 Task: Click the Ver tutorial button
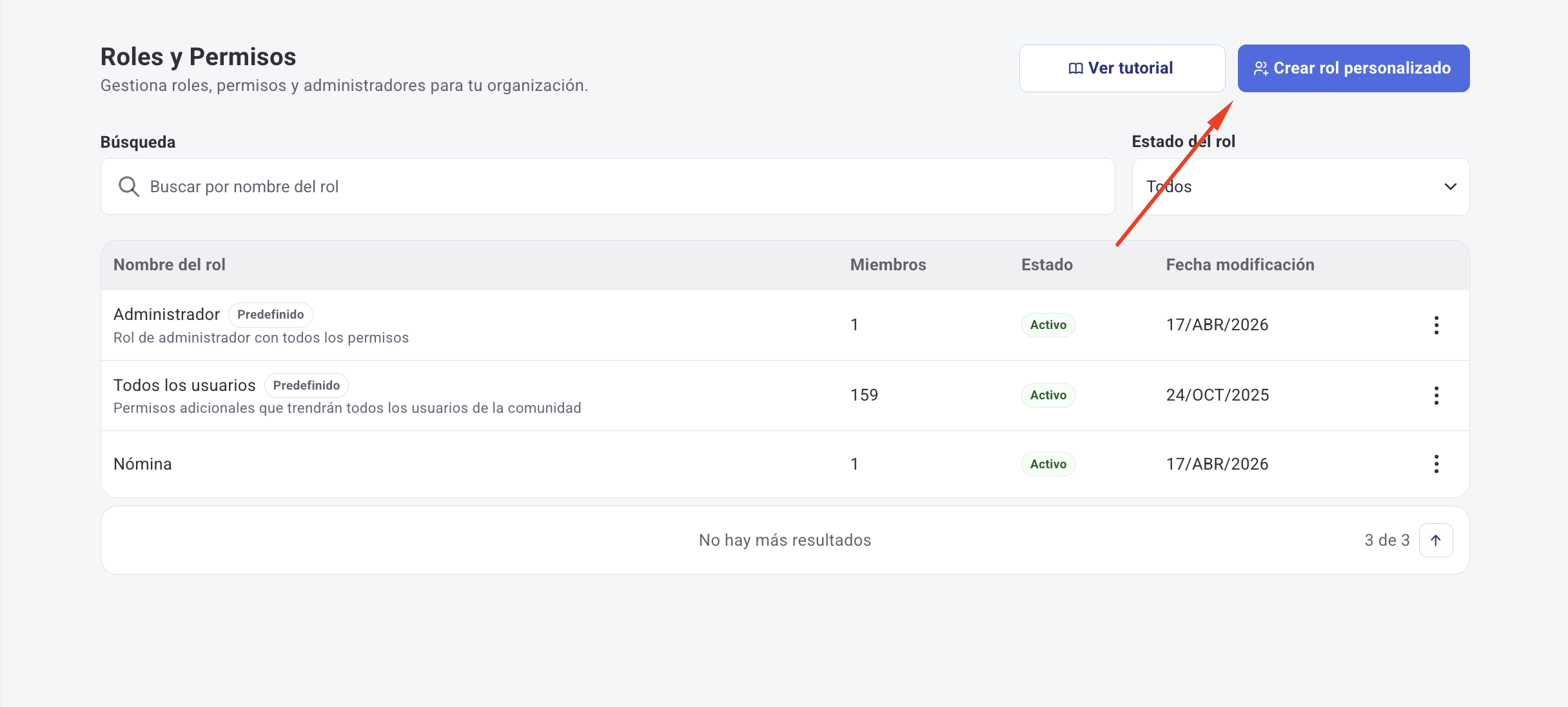(1122, 68)
